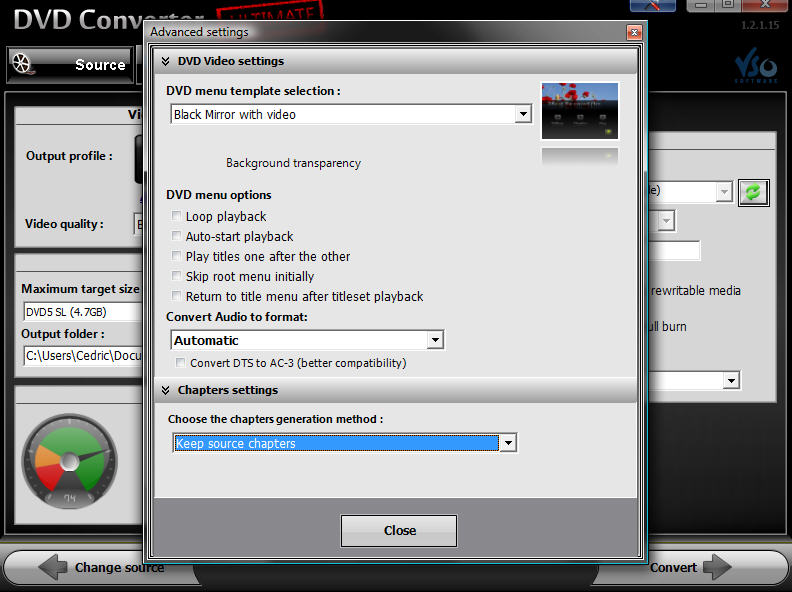The width and height of the screenshot is (792, 592).
Task: Click the Close button in Advanced settings
Action: (x=399, y=531)
